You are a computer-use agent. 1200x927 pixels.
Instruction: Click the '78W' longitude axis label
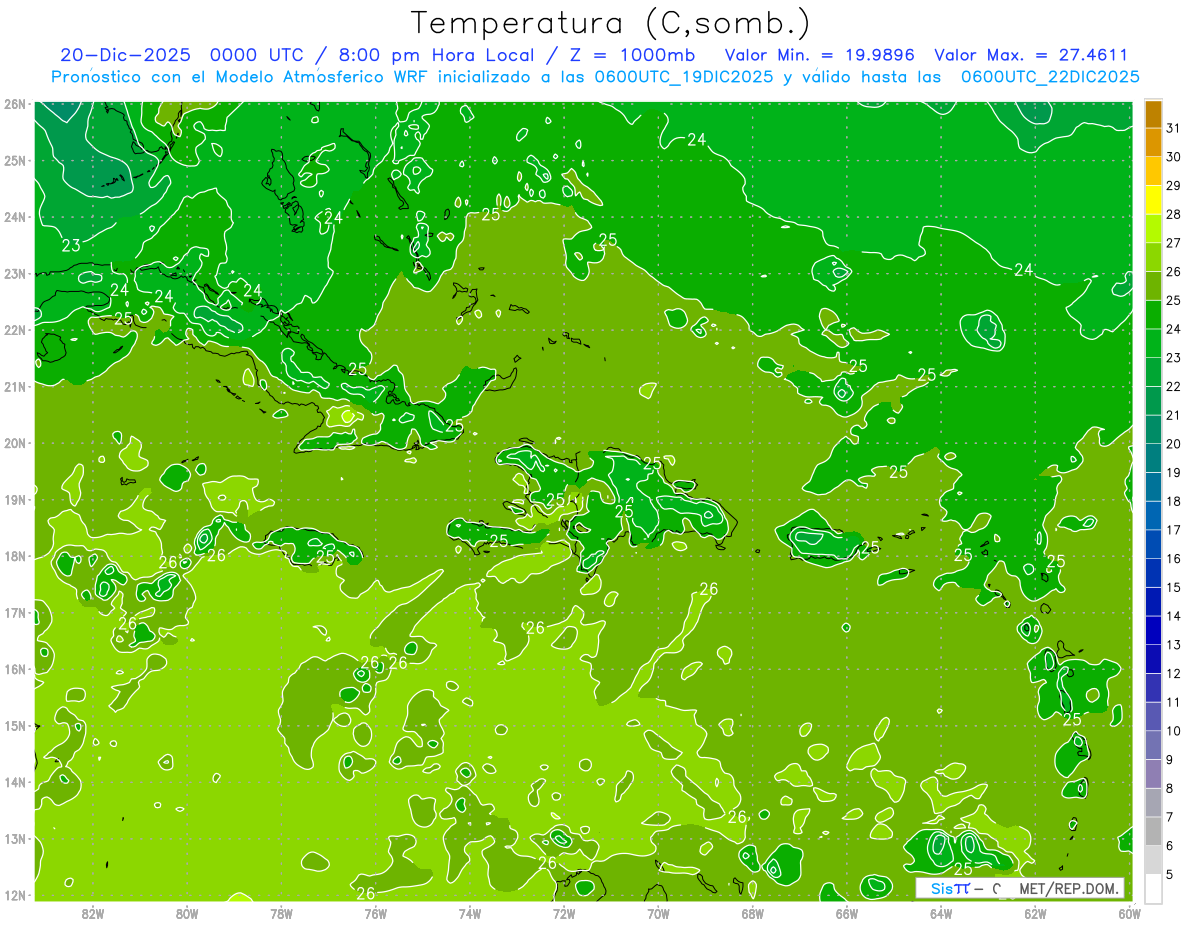click(x=281, y=912)
